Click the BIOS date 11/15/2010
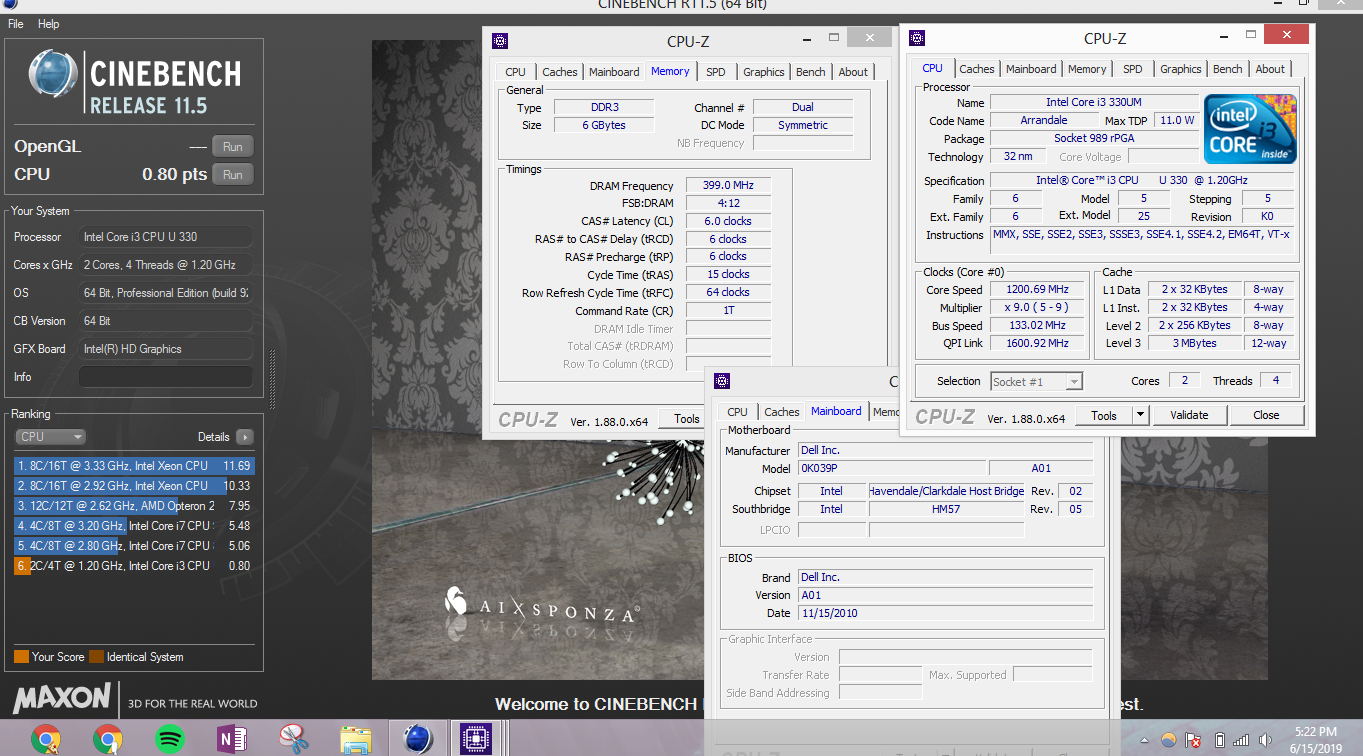The height and width of the screenshot is (756, 1363). [x=945, y=613]
